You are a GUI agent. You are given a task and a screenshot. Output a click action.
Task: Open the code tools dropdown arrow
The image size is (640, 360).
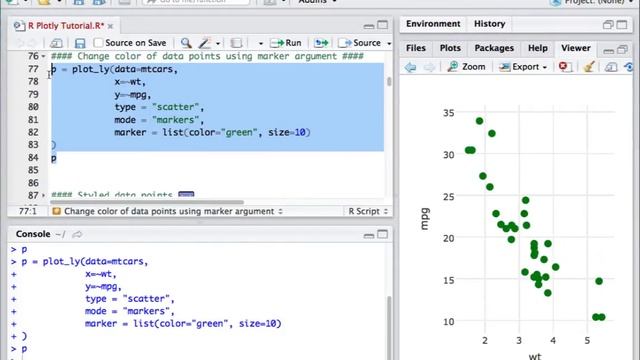point(218,43)
